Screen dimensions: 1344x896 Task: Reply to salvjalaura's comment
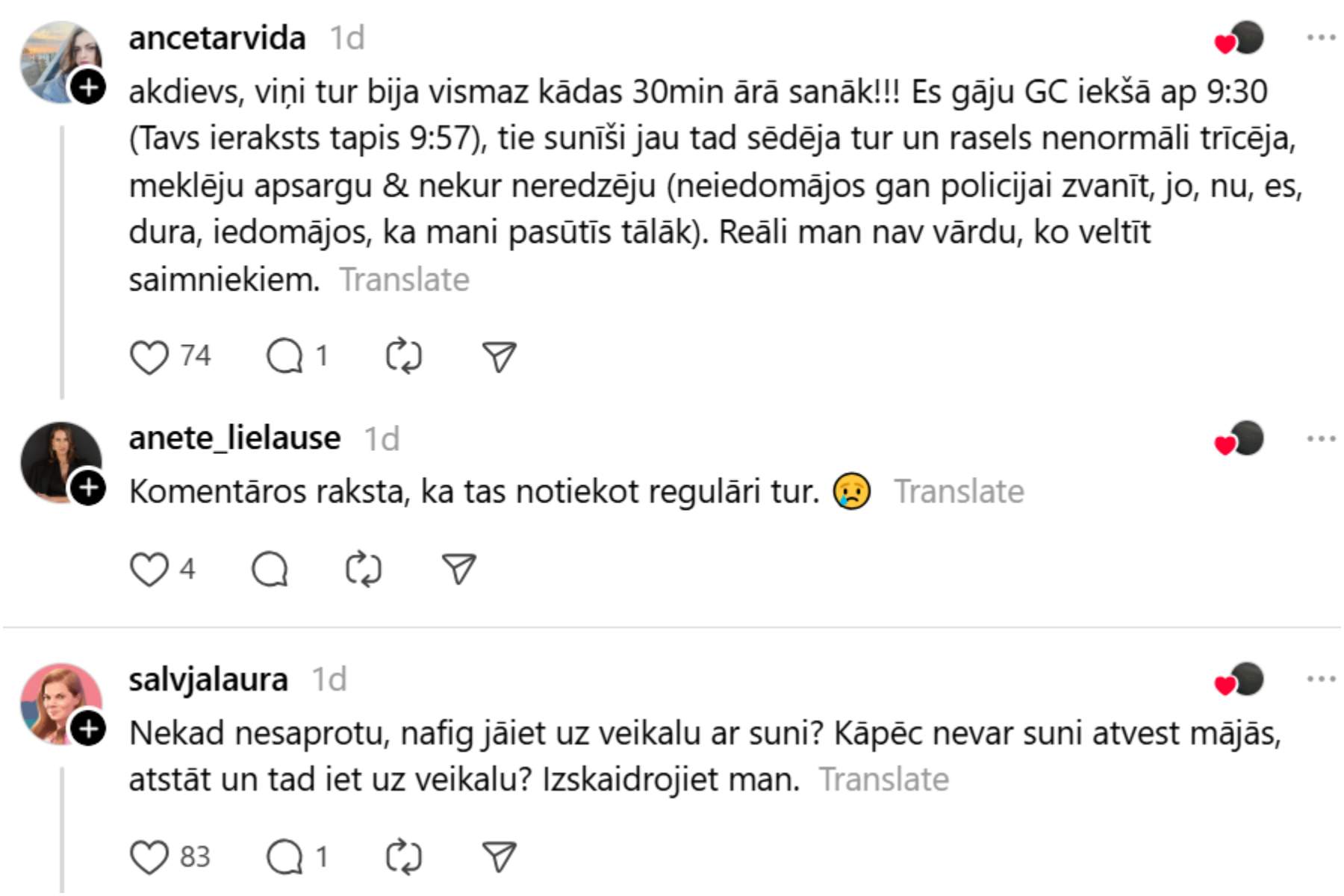(285, 856)
